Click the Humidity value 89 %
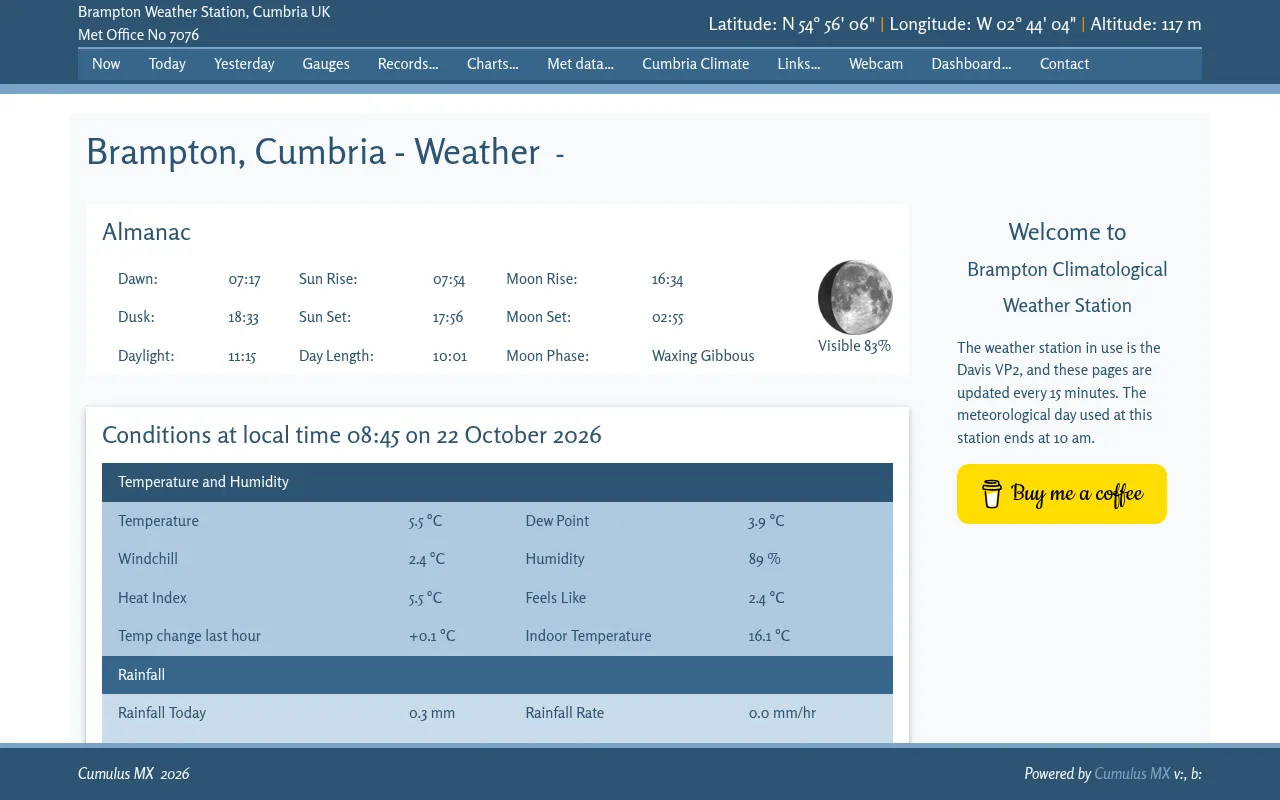The width and height of the screenshot is (1280, 800). [765, 559]
